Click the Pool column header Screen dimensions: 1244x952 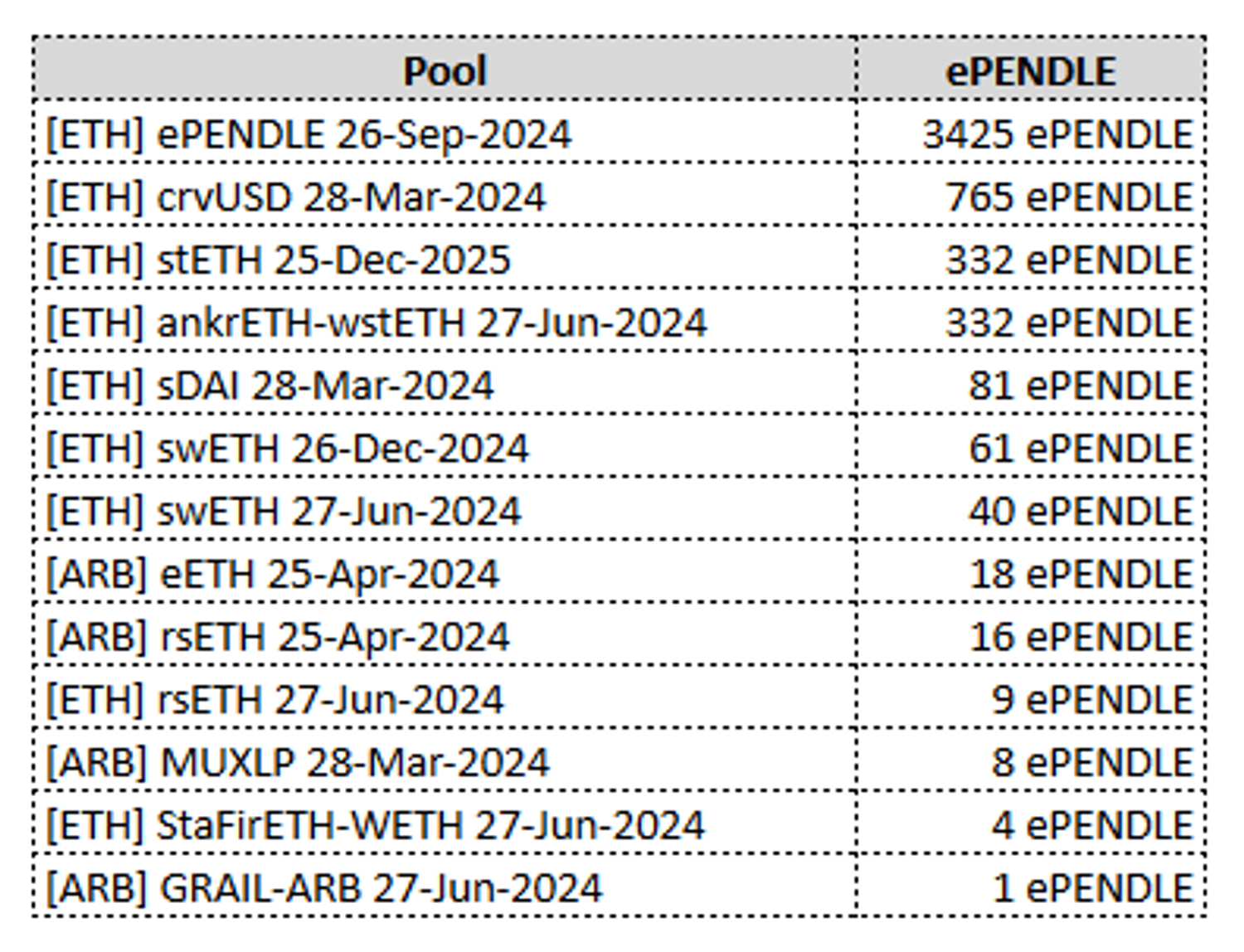445,70
